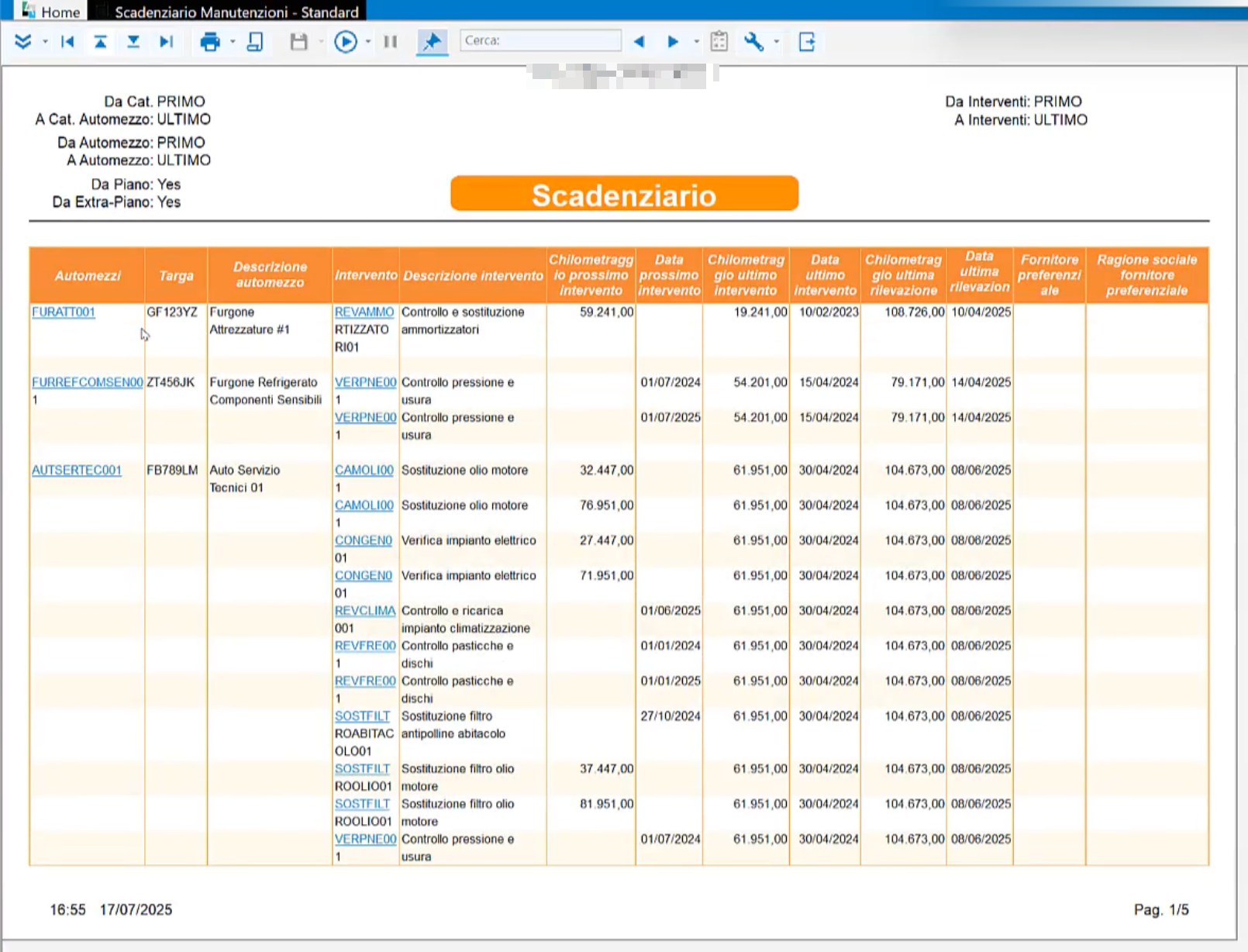1248x952 pixels.
Task: Click the date 27/10/2024
Action: click(x=671, y=716)
